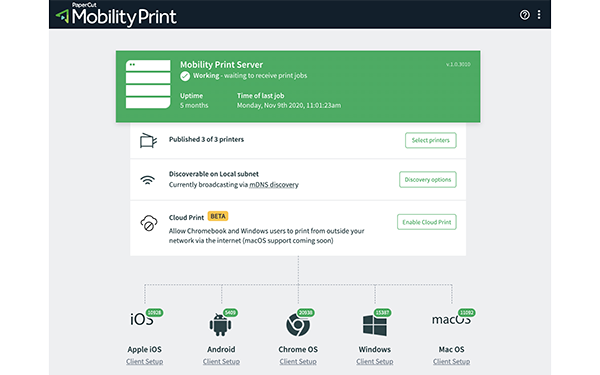Click the yellow BETA badge

(x=218, y=216)
